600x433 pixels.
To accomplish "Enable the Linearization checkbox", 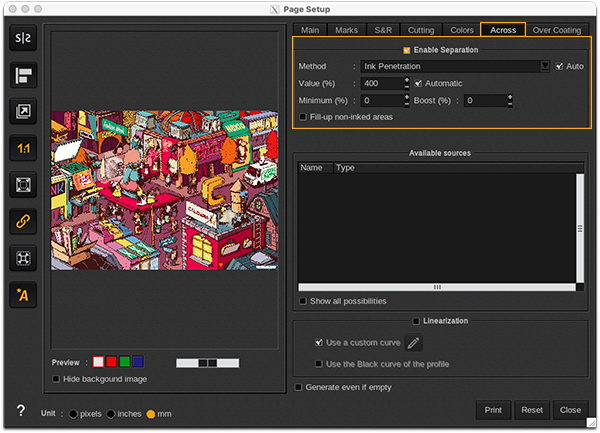I will point(416,321).
